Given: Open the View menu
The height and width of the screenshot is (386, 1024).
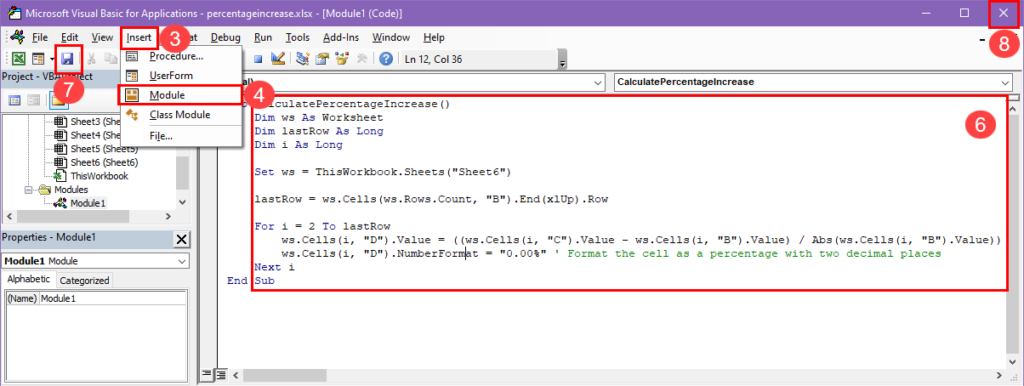Looking at the screenshot, I should [x=102, y=37].
